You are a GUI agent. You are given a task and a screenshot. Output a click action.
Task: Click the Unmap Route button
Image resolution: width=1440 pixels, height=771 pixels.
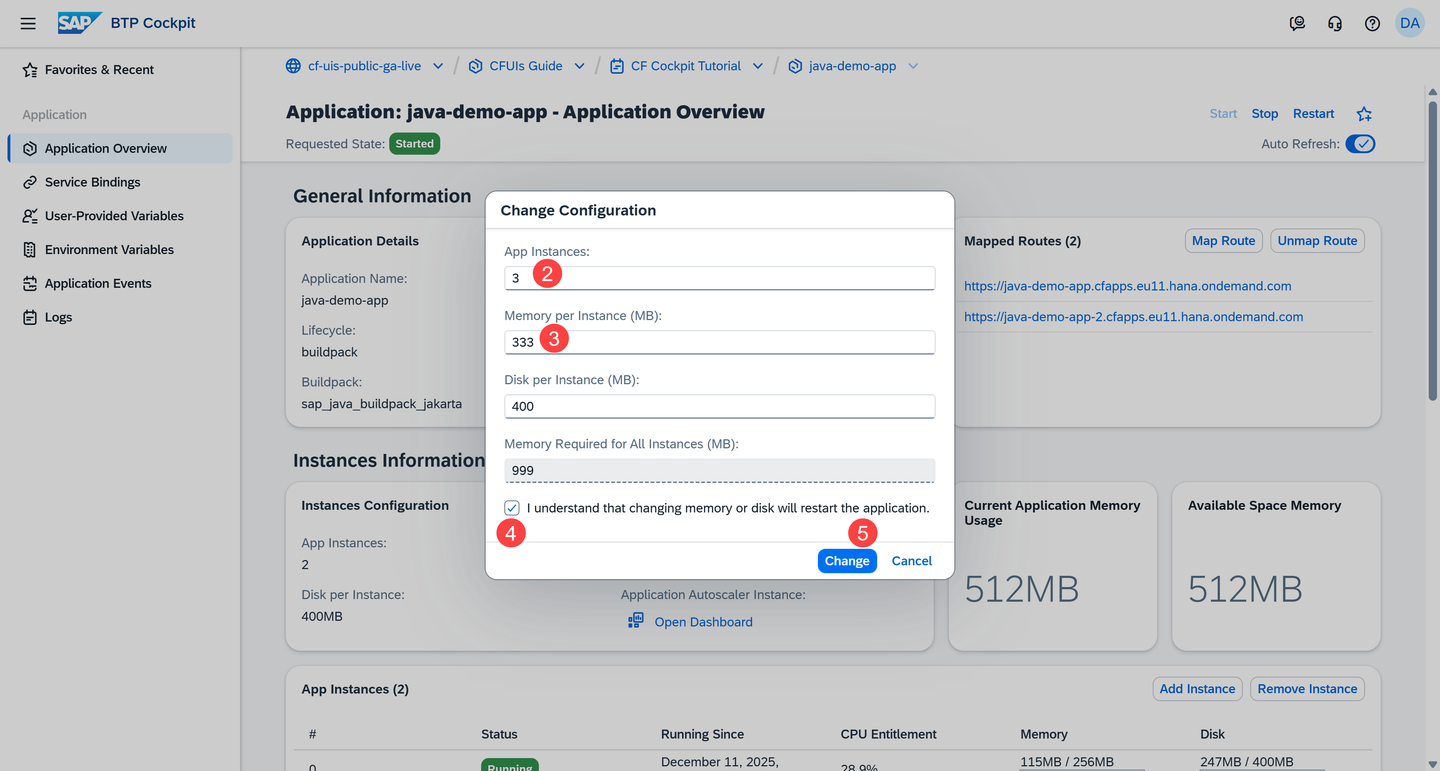click(1317, 241)
